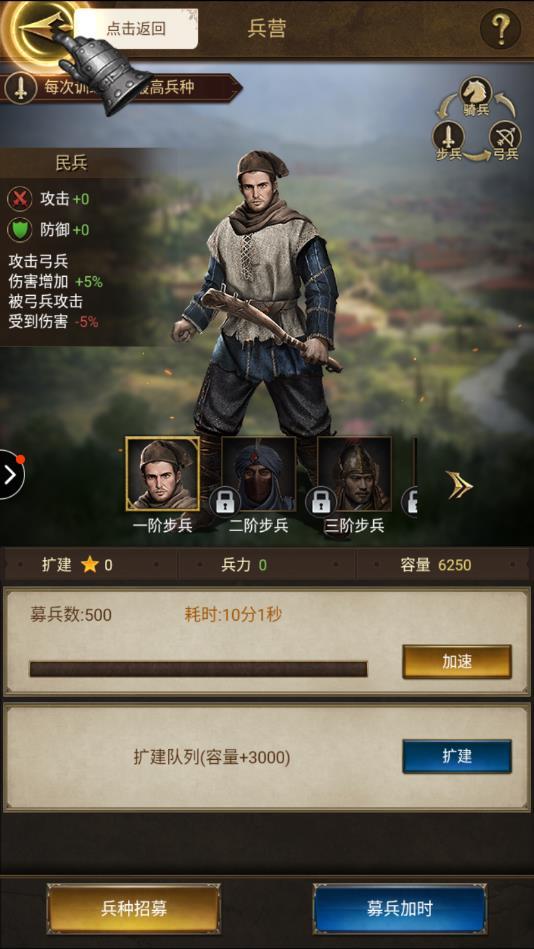Select the 步兵 infantry sword icon

tap(448, 137)
